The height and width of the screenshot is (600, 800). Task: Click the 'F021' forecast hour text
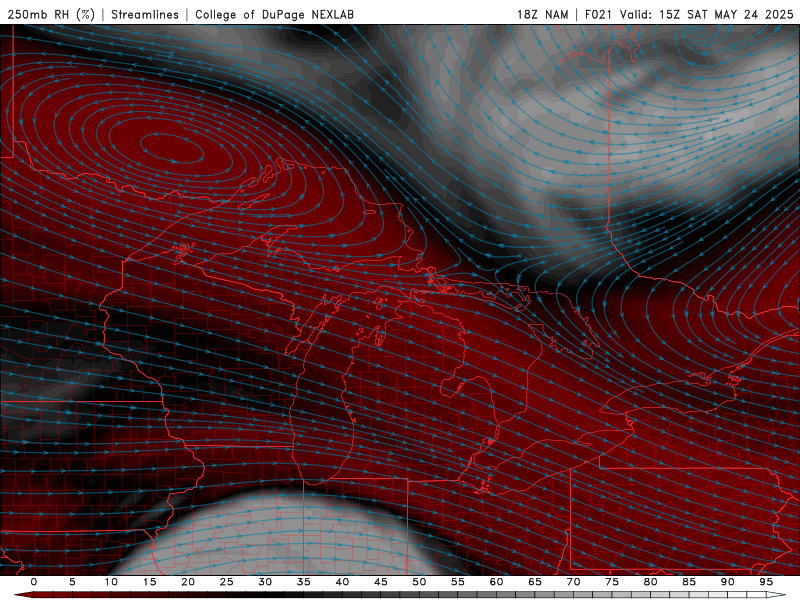pyautogui.click(x=599, y=14)
